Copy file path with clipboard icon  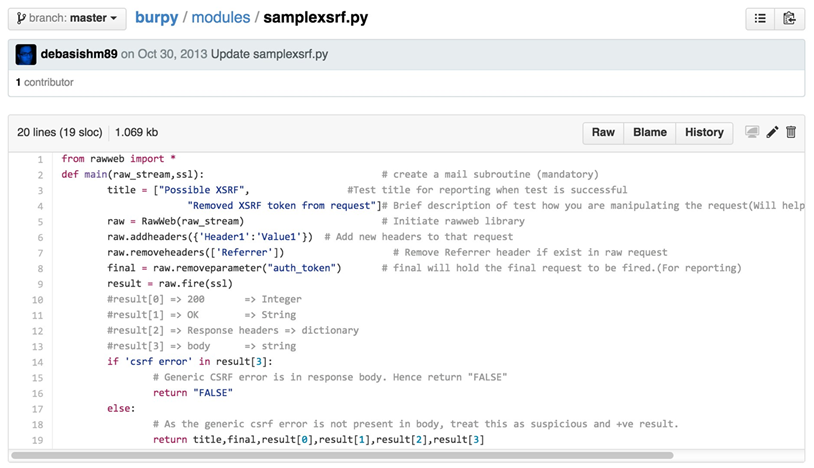click(x=789, y=19)
